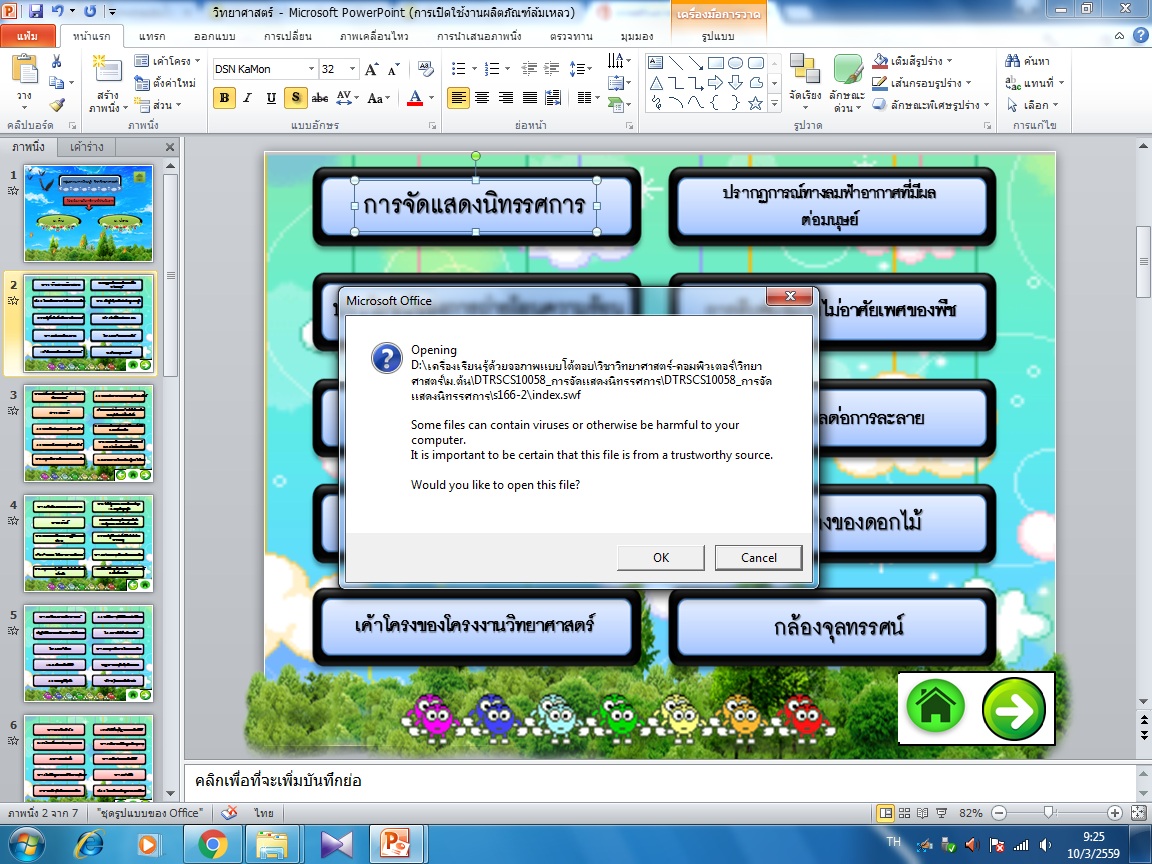Click the Format Painter brush icon
Image resolution: width=1152 pixels, height=864 pixels.
pyautogui.click(x=57, y=105)
